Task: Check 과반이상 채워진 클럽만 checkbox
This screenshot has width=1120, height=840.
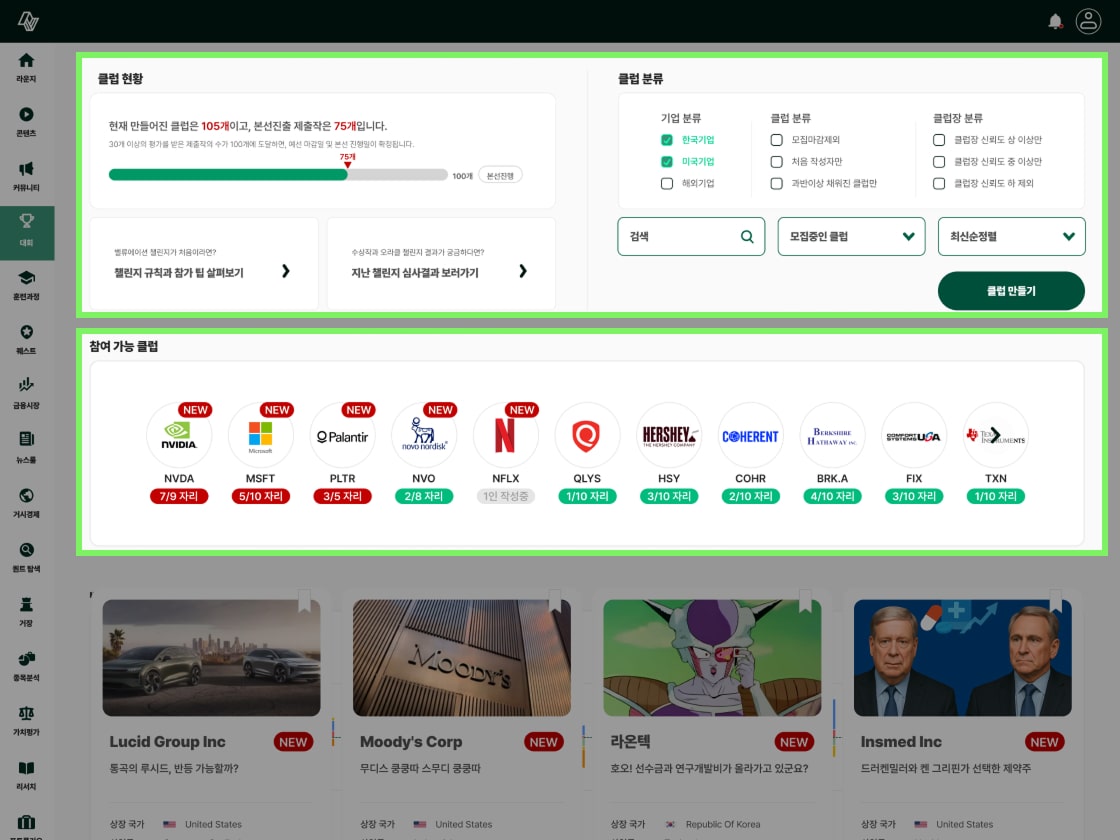Action: 776,184
